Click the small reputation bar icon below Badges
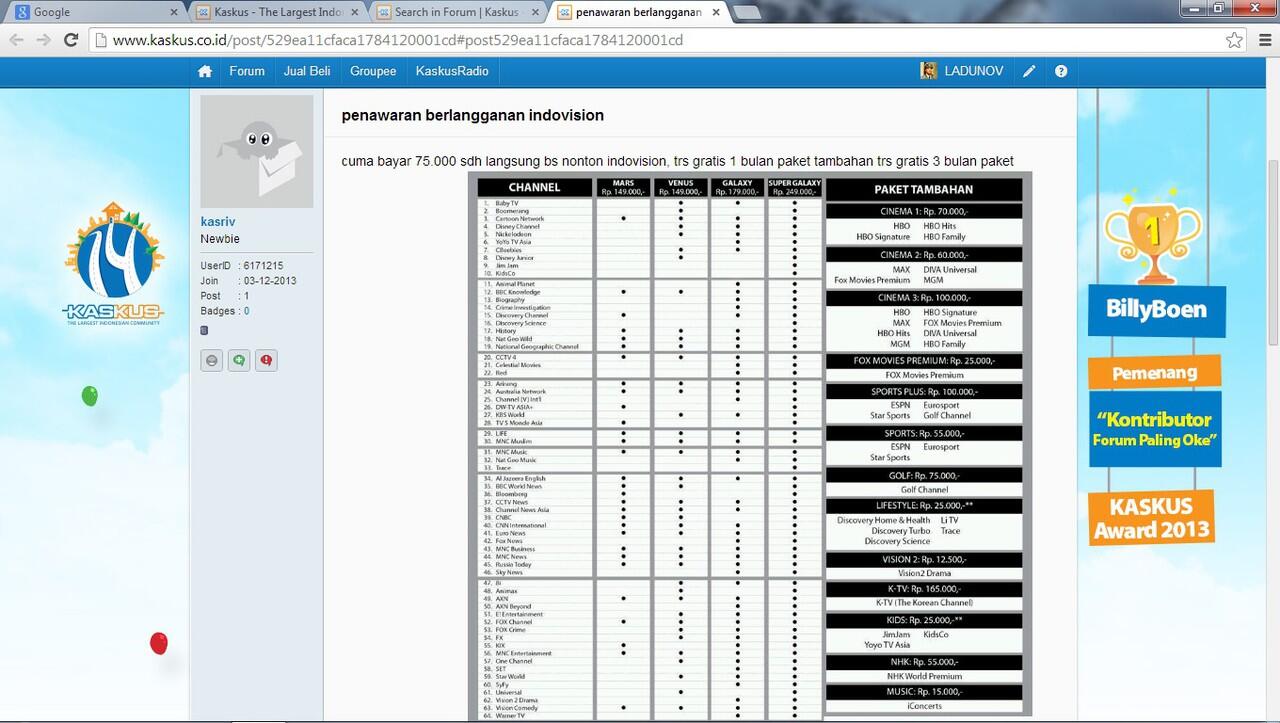The height and width of the screenshot is (723, 1280). coord(204,330)
